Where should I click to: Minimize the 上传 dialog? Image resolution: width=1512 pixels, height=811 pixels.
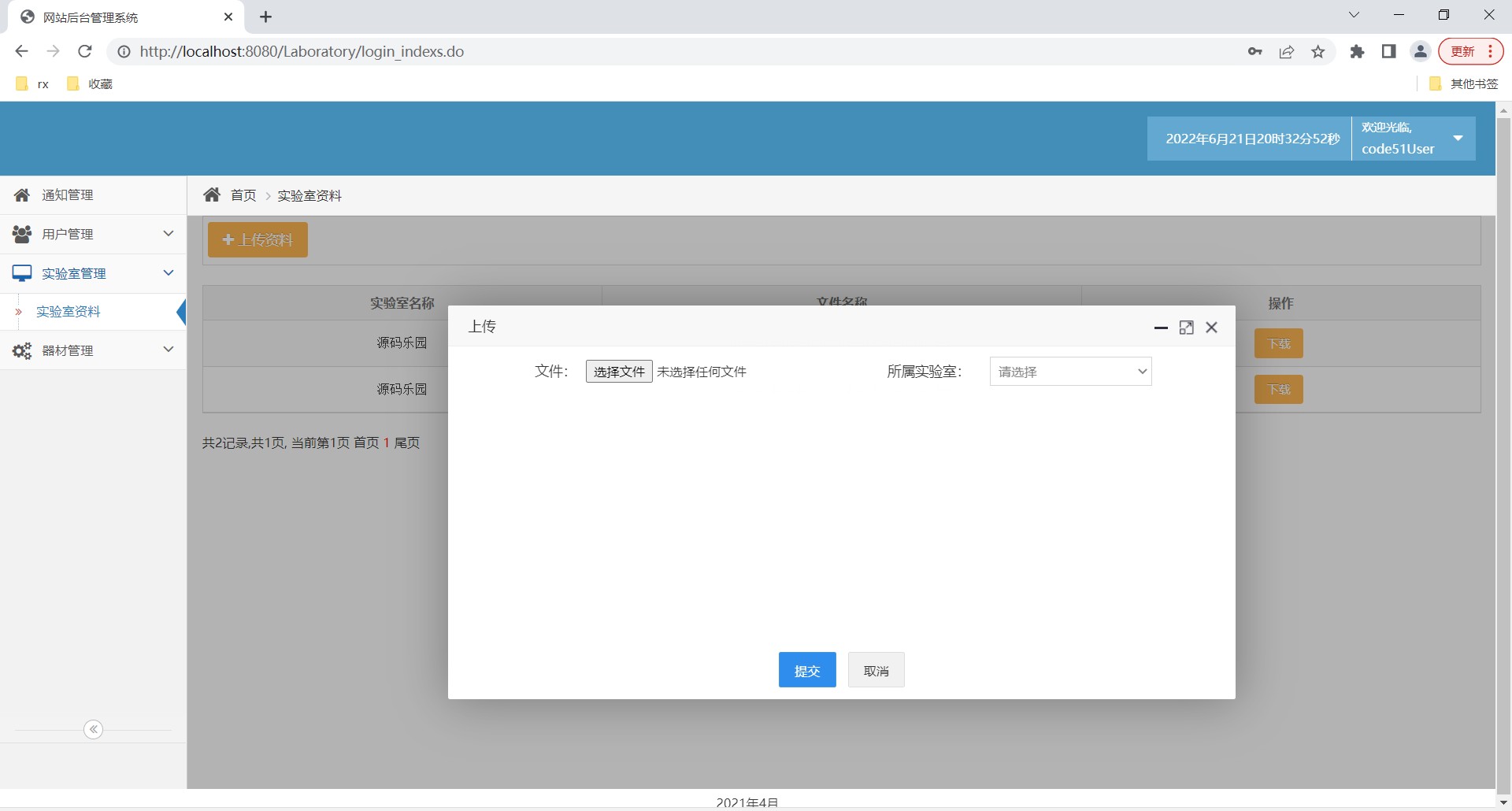tap(1161, 328)
